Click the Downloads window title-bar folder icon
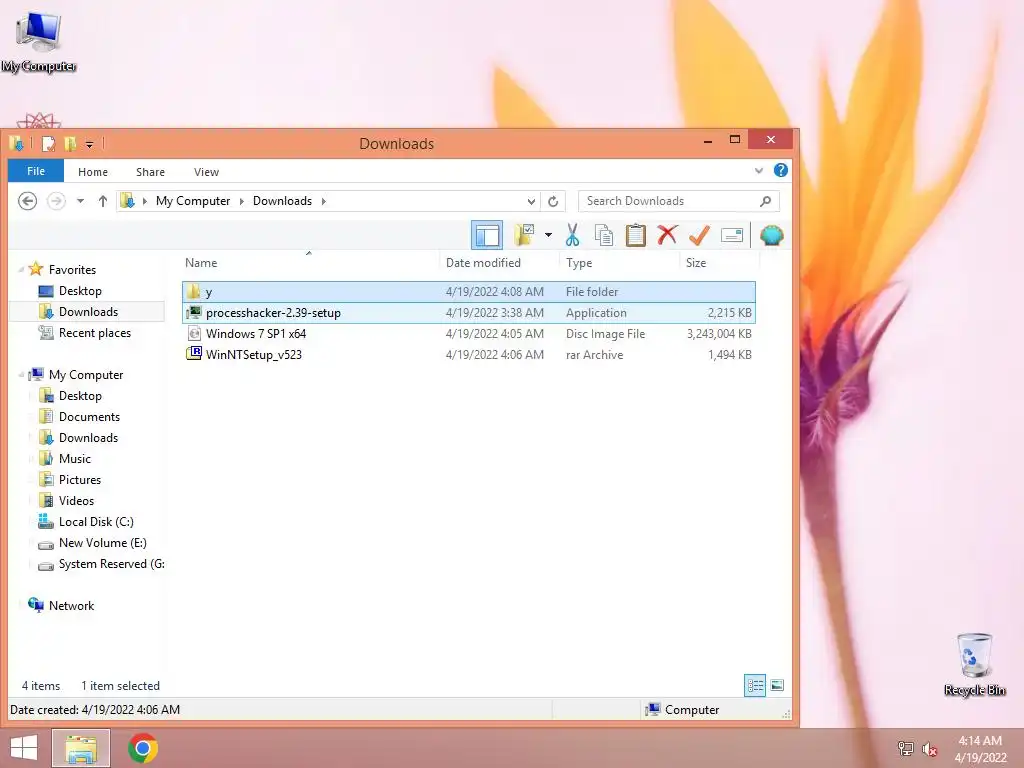 pos(17,144)
